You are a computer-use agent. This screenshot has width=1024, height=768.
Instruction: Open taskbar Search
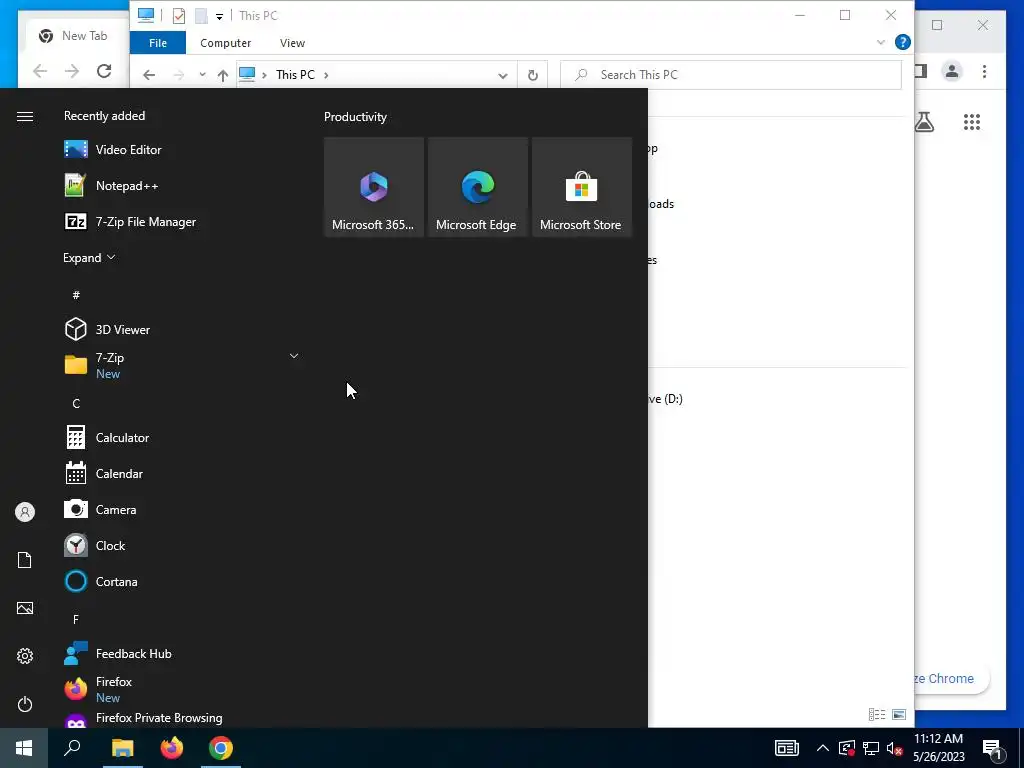click(72, 748)
